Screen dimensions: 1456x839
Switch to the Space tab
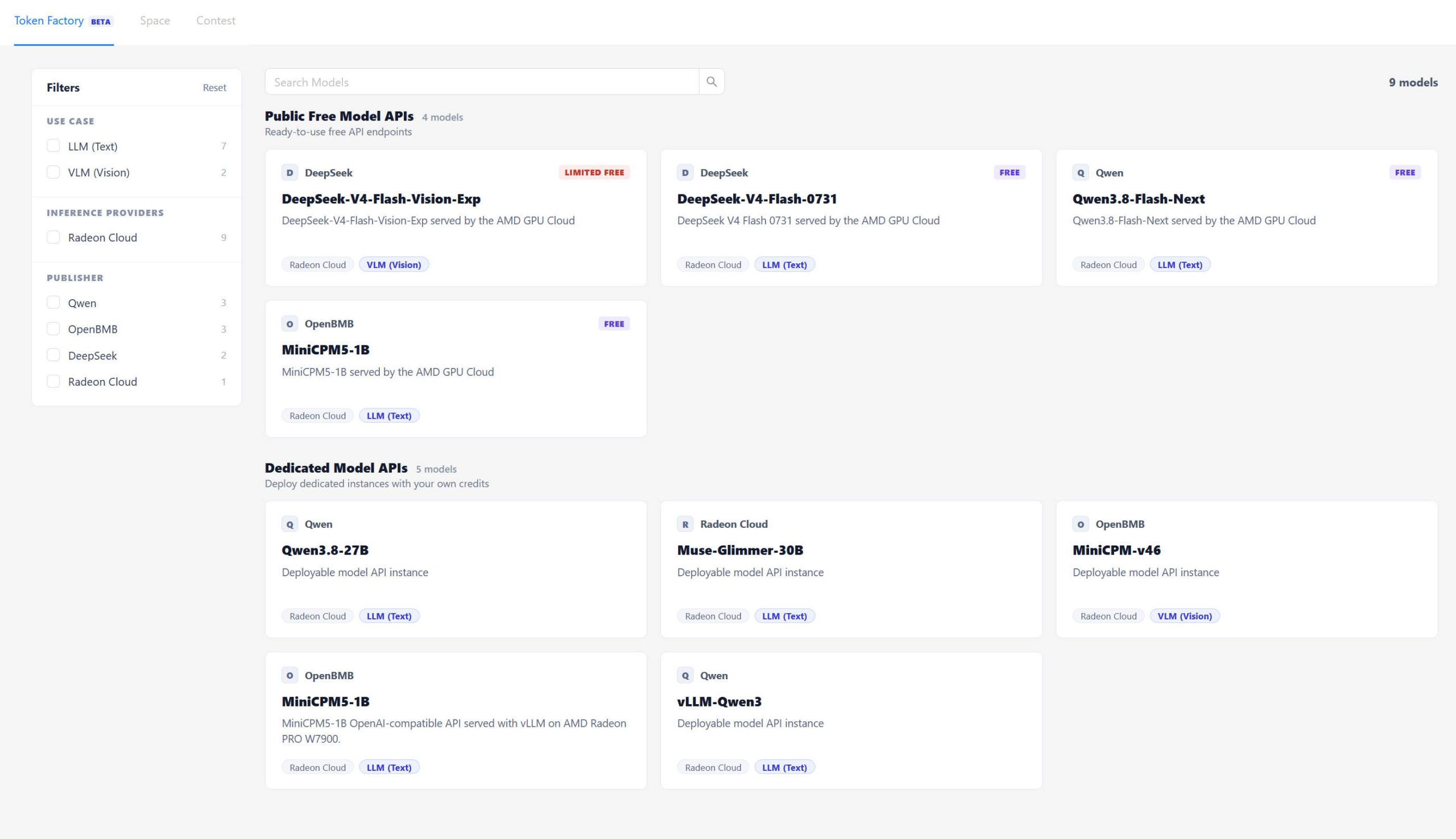(x=155, y=20)
